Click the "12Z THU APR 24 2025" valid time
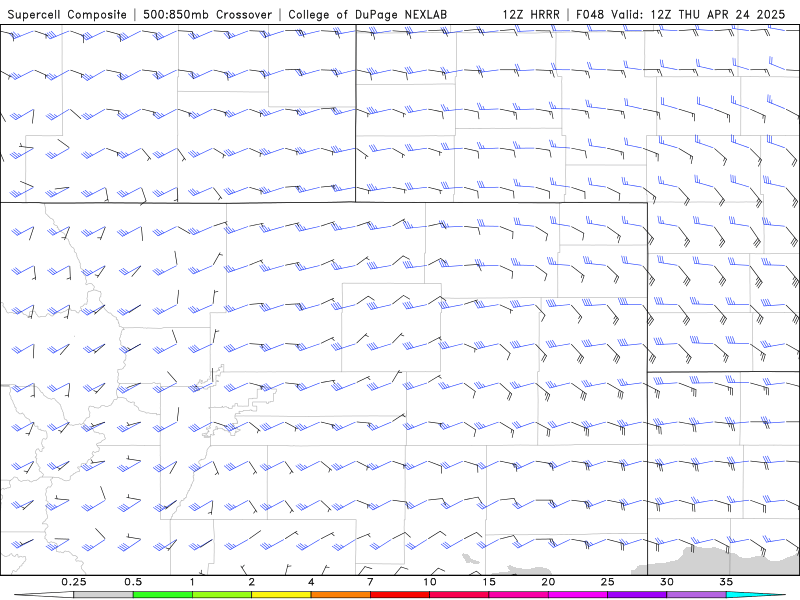Image resolution: width=800 pixels, height=600 pixels. [718, 14]
